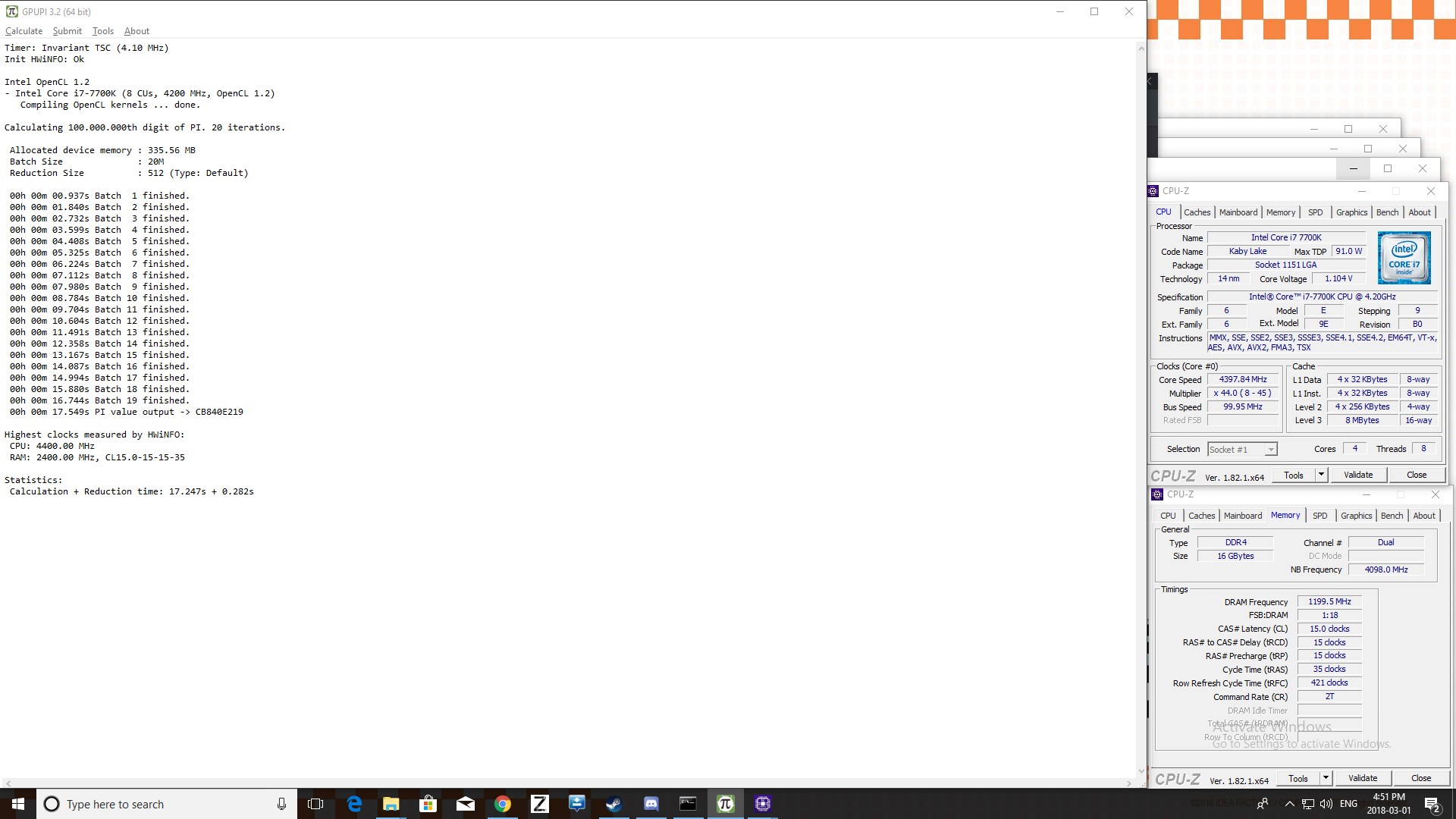
Task: Select Memory tab in bottom CPU-Z
Action: [x=1285, y=516]
